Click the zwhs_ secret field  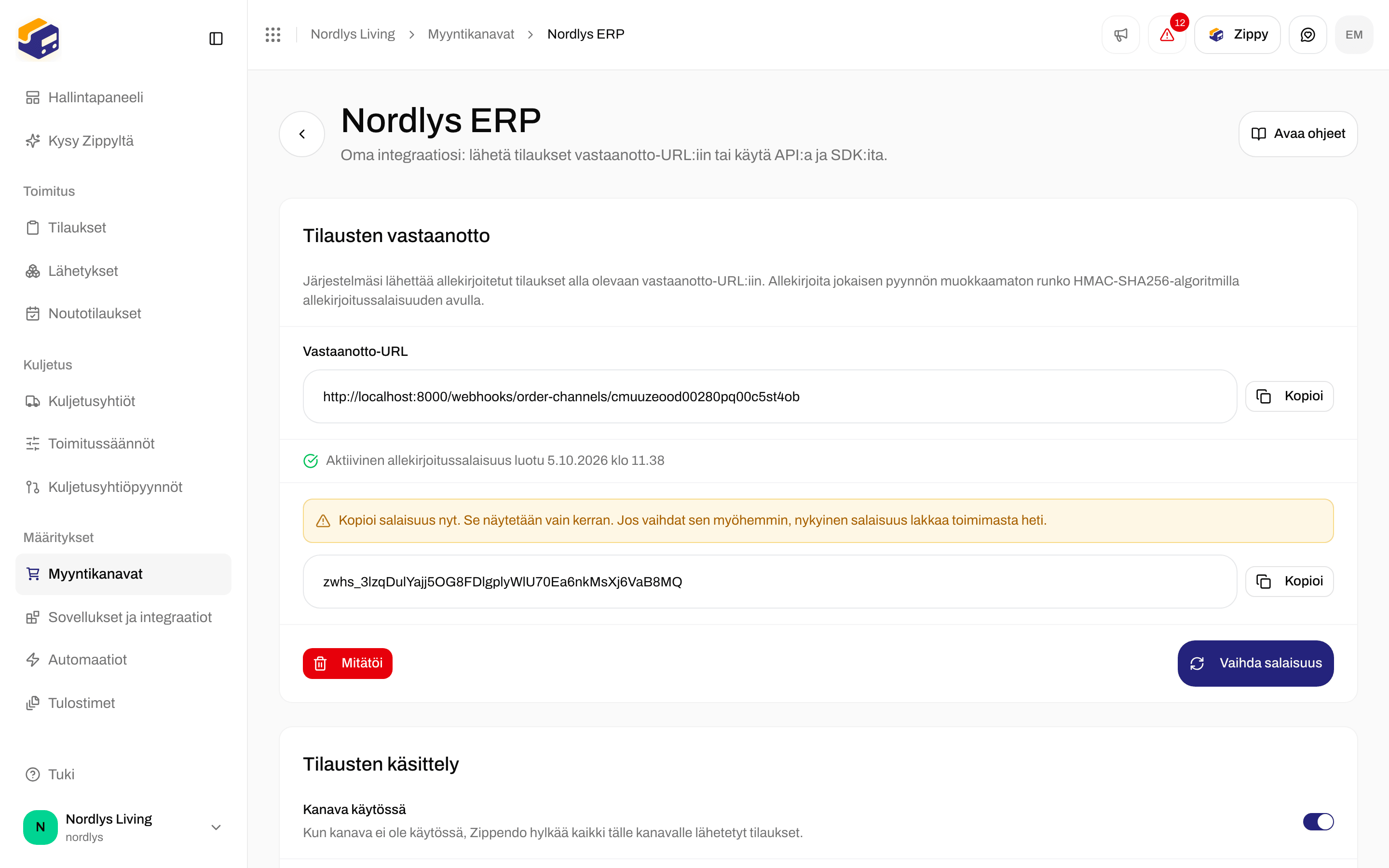[769, 582]
